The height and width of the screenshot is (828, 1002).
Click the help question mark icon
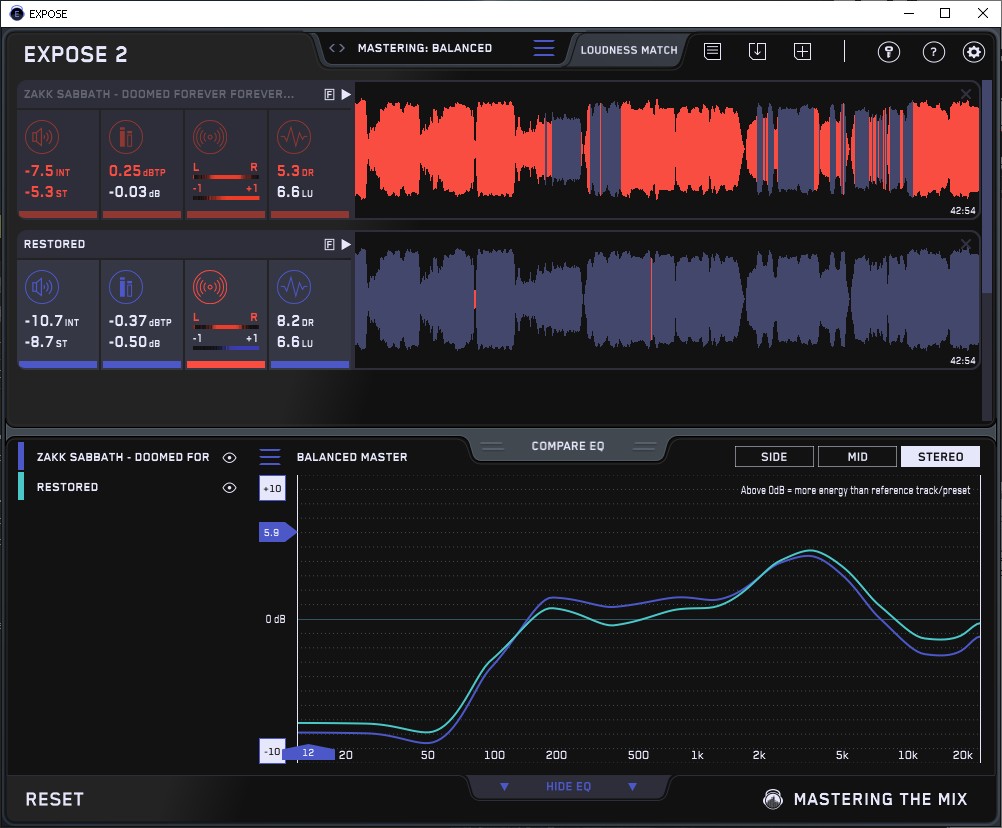(933, 52)
